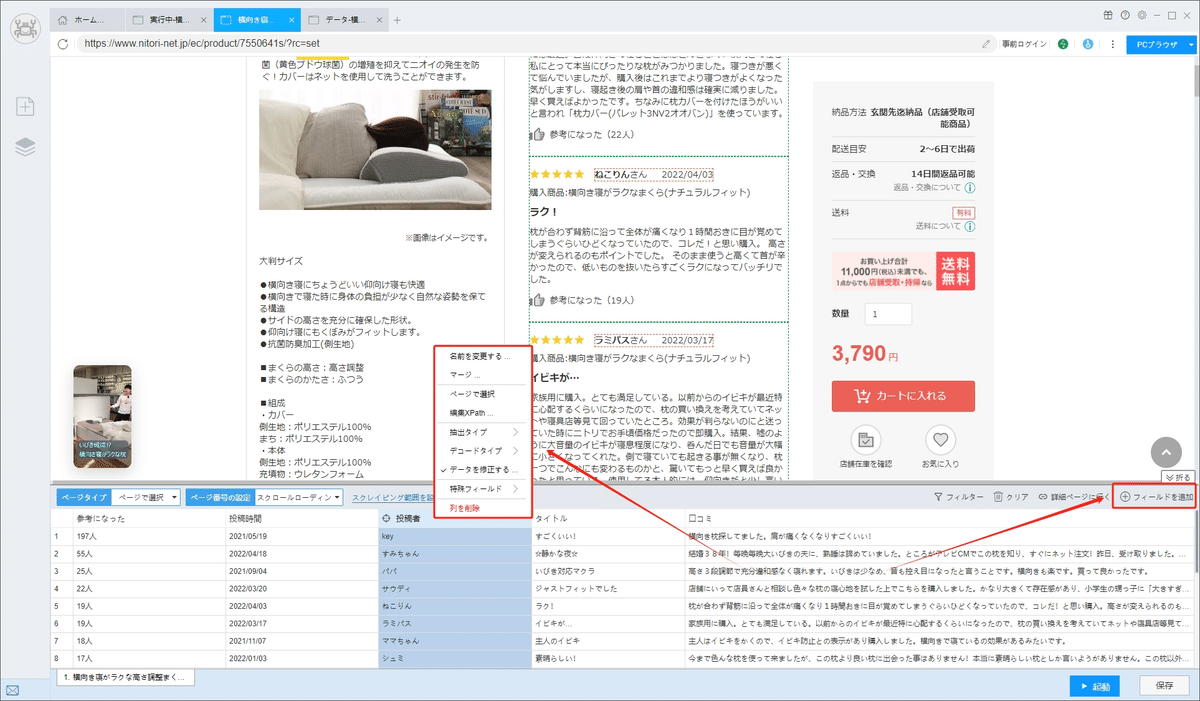Click the mail envelope icon in corner

pyautogui.click(x=13, y=690)
